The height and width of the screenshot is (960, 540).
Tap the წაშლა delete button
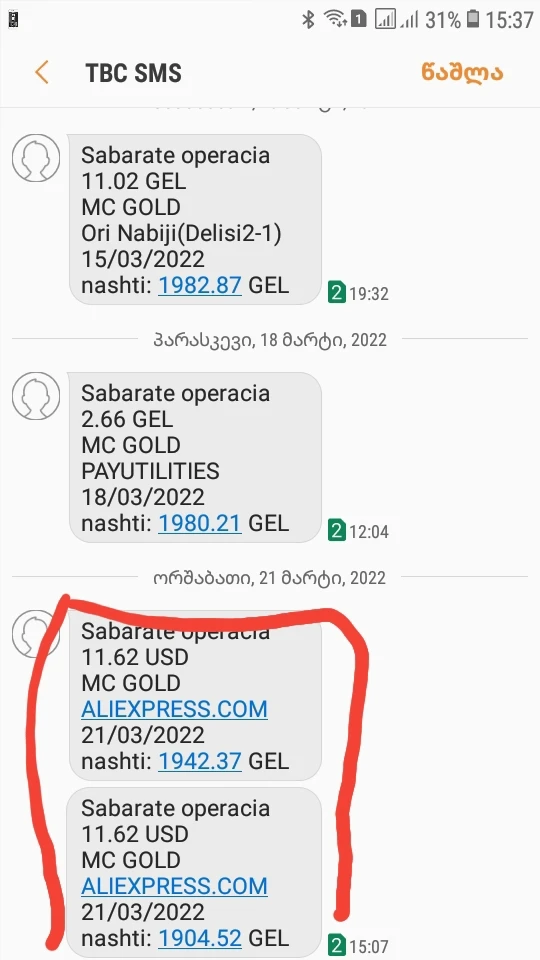click(x=462, y=72)
